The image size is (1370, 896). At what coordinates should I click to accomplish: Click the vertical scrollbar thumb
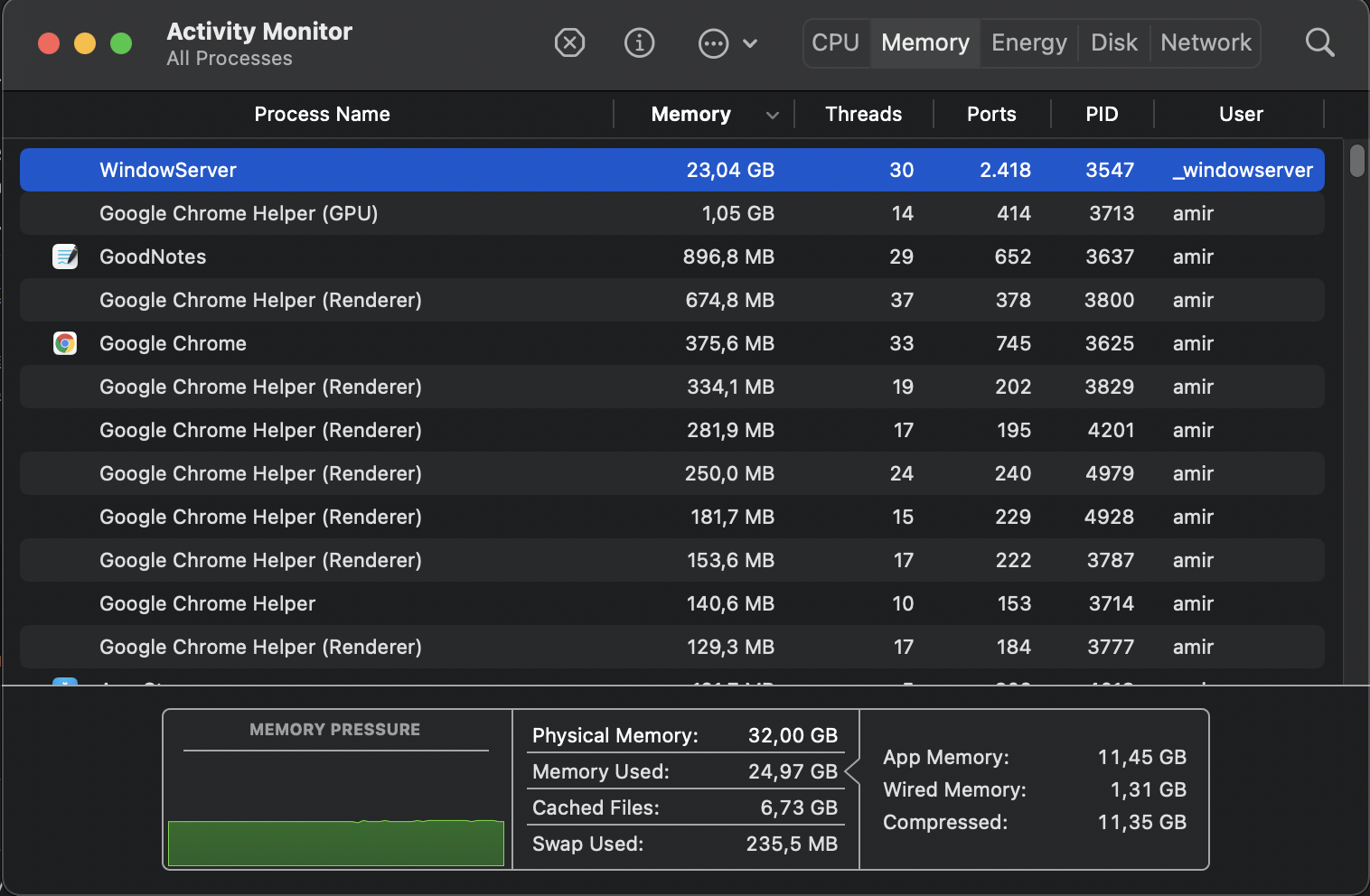pyautogui.click(x=1356, y=161)
